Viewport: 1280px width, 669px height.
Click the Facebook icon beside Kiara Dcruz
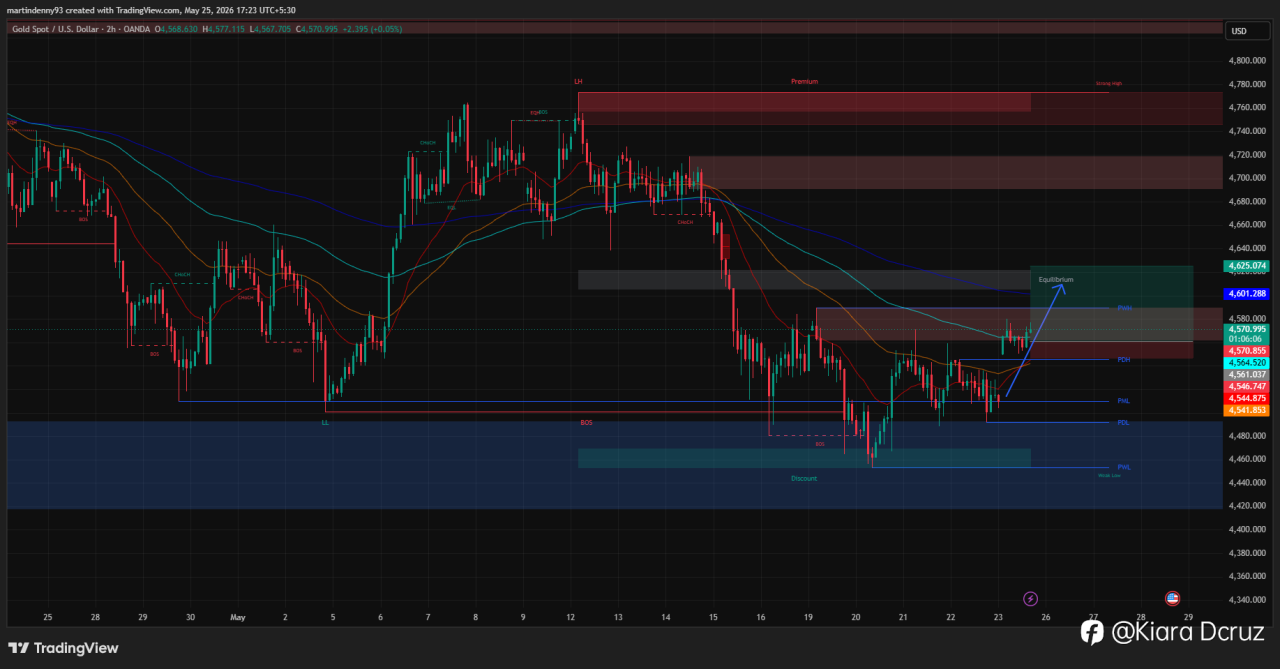(x=1092, y=631)
